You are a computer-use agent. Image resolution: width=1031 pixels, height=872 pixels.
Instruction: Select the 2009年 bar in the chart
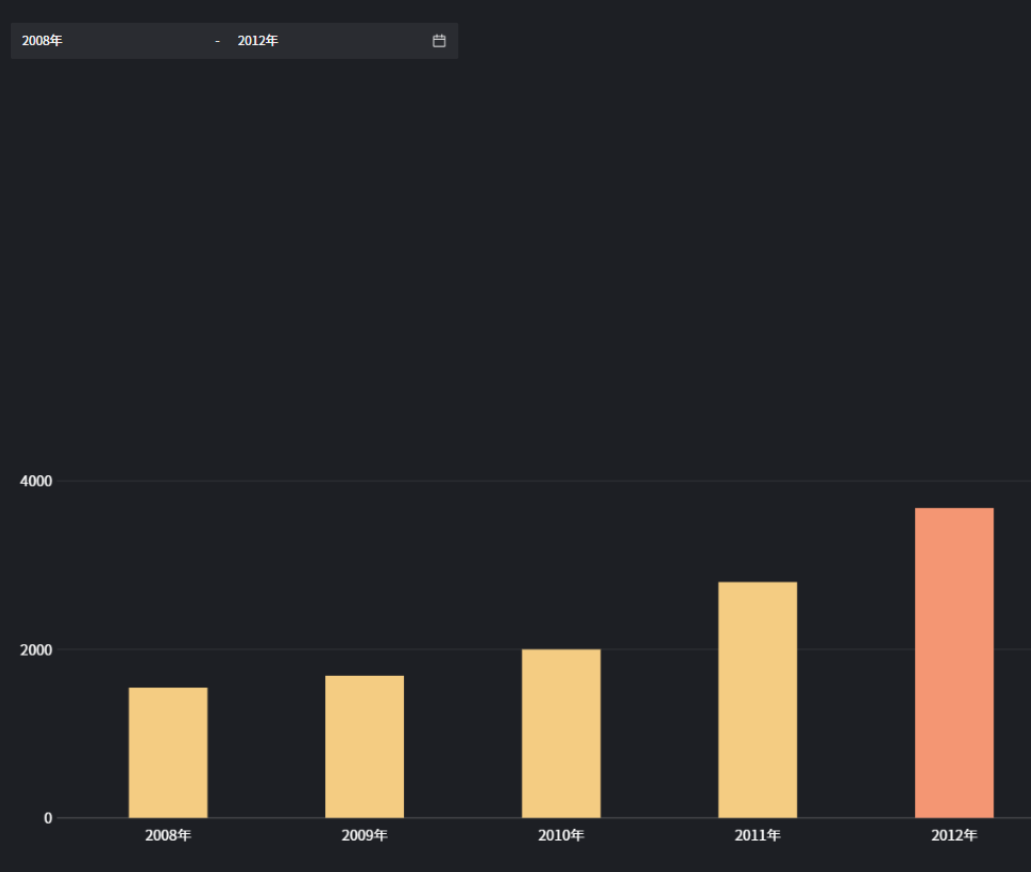(364, 746)
